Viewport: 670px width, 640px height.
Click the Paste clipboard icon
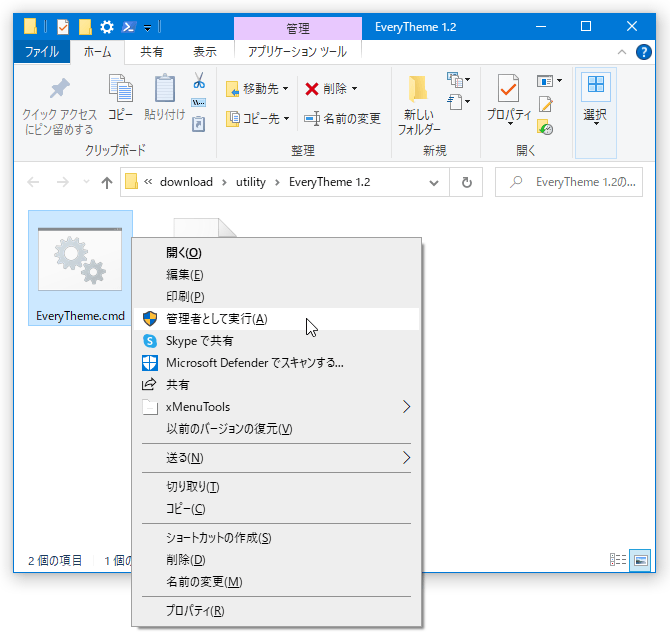coord(165,88)
